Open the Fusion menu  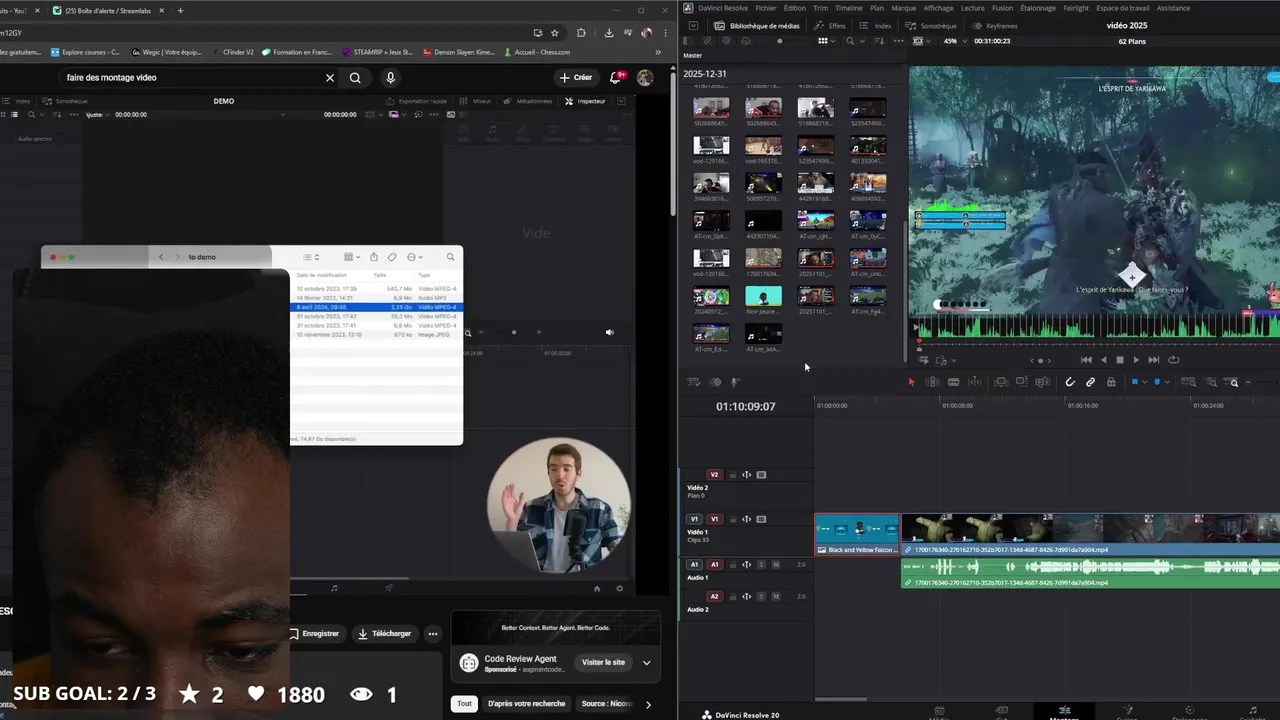pyautogui.click(x=1002, y=8)
